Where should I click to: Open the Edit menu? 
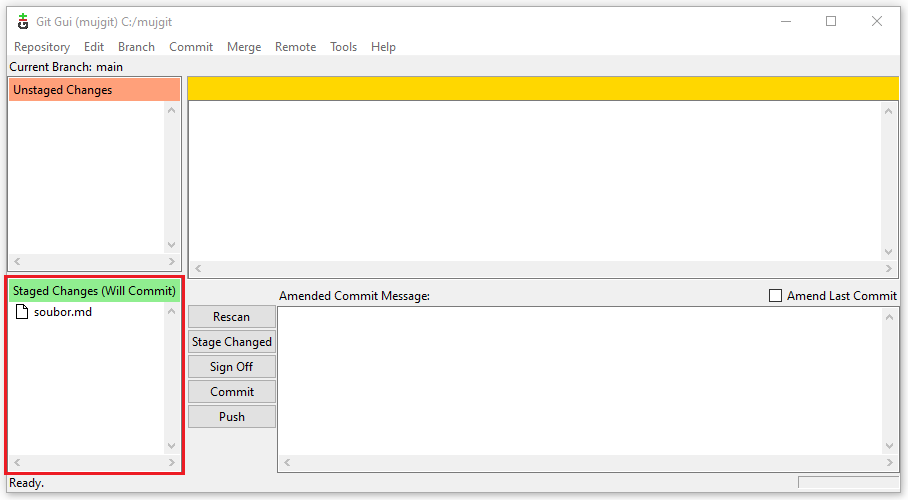tap(93, 47)
